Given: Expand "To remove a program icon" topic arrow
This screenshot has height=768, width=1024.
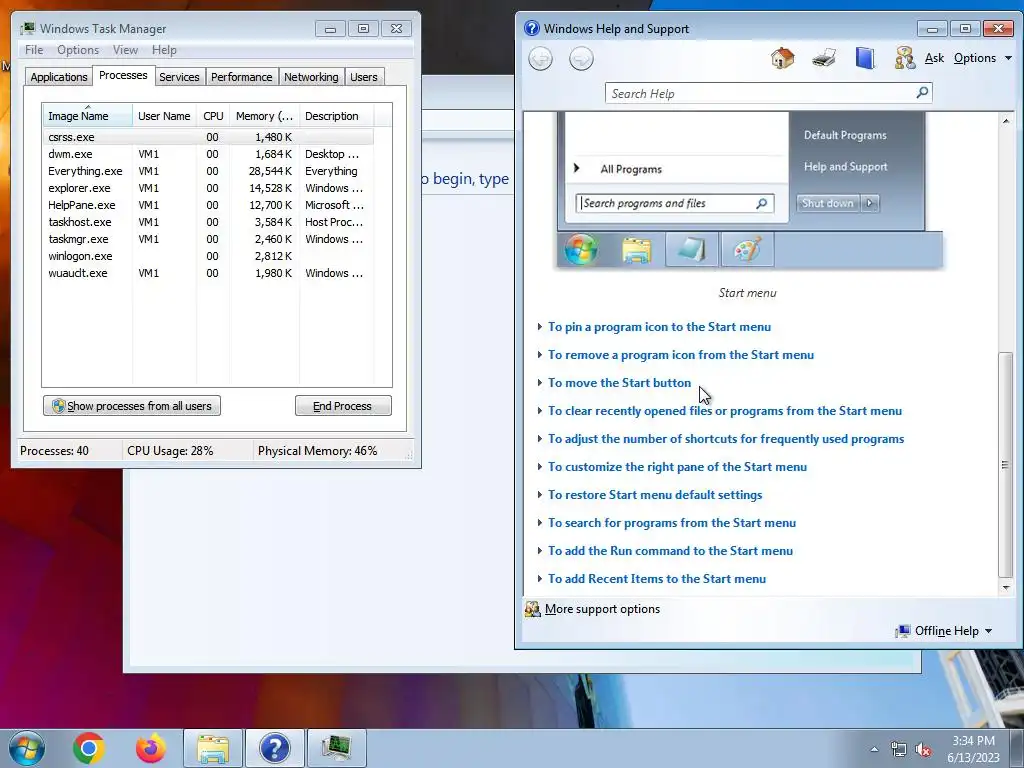Looking at the screenshot, I should (539, 355).
